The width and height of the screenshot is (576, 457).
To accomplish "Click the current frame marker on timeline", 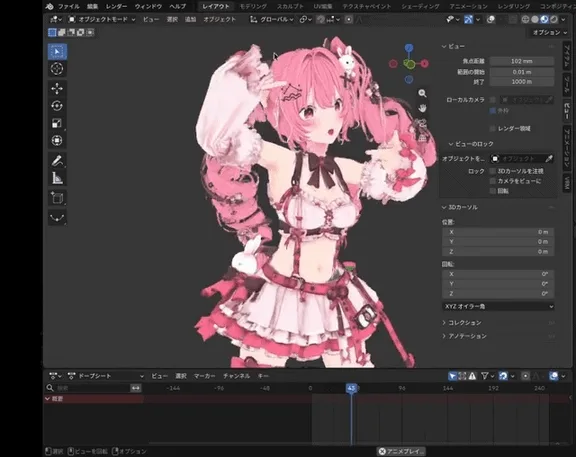I will [352, 388].
